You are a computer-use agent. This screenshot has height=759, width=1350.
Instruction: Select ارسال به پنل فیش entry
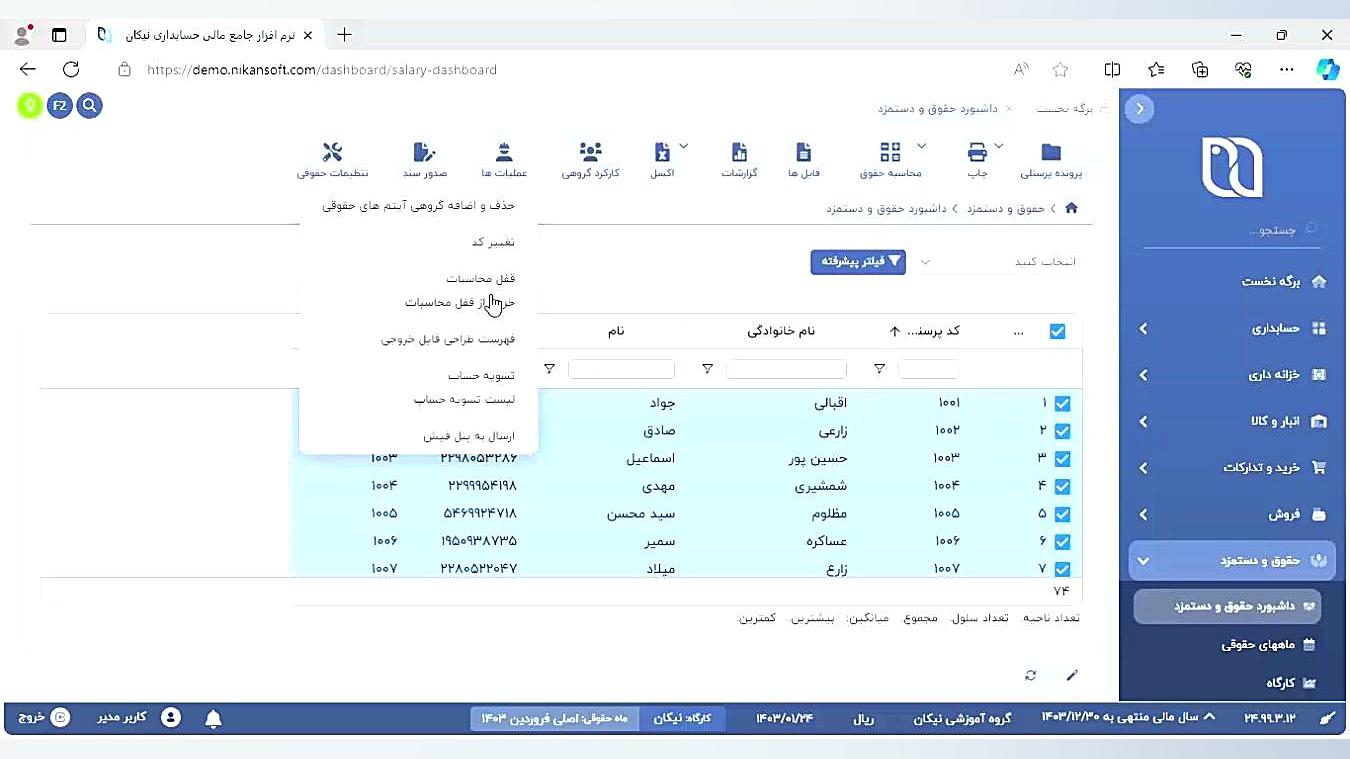[x=468, y=436]
